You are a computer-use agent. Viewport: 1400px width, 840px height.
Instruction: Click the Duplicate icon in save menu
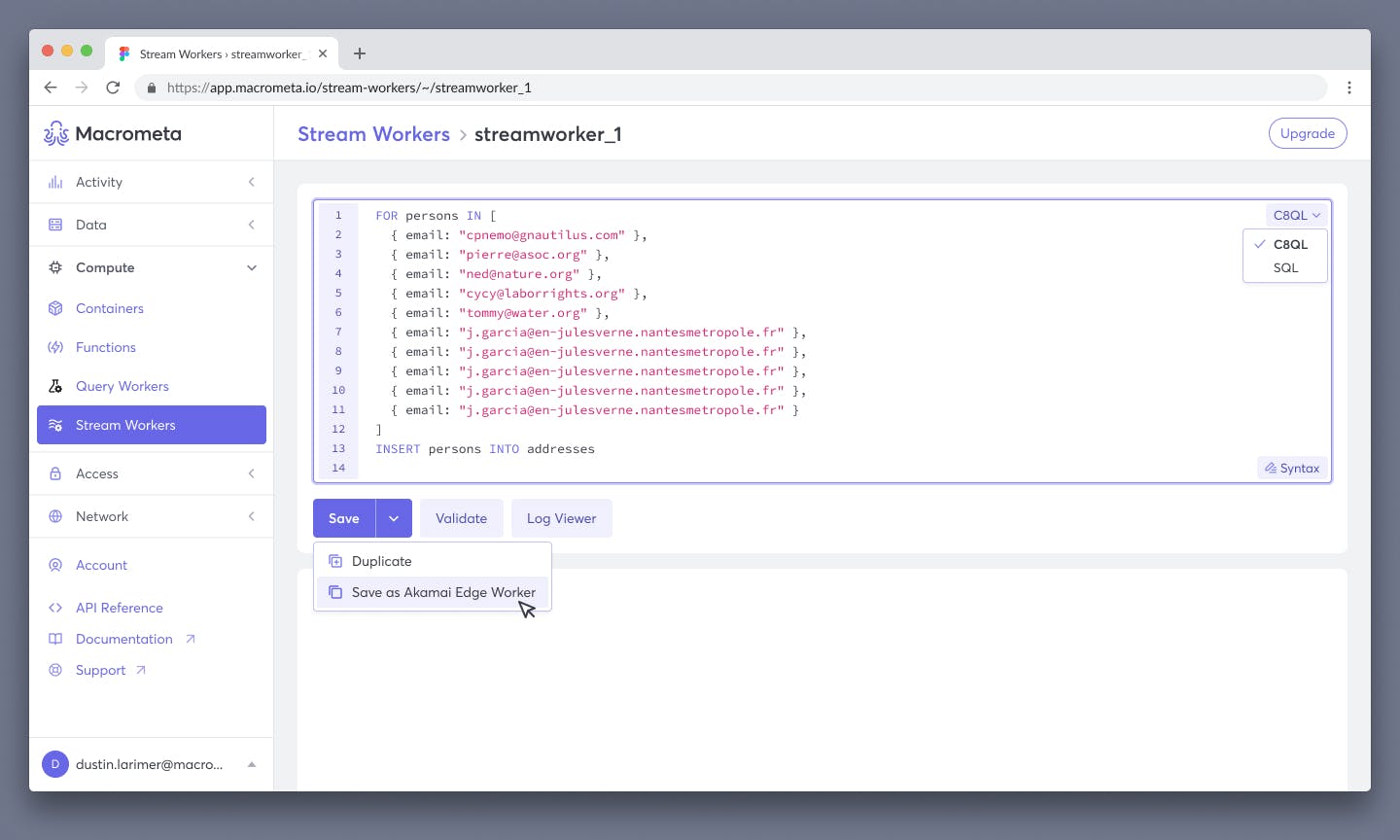(335, 561)
